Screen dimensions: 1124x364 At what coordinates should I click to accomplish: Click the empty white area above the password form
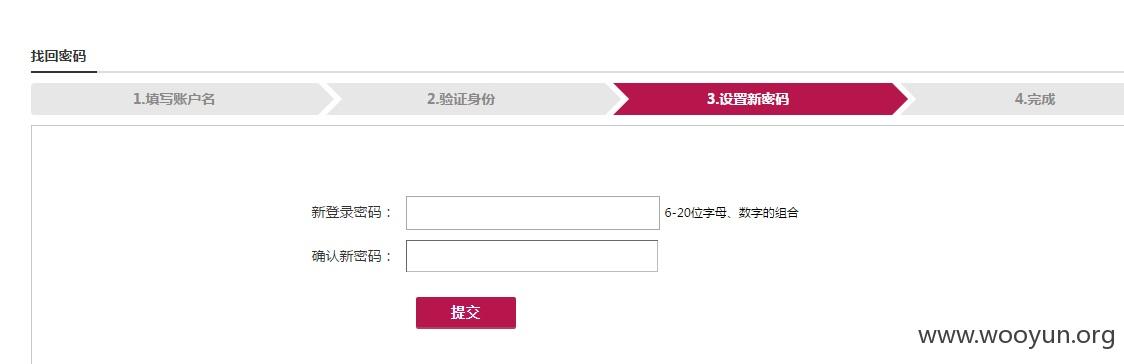tap(573, 159)
